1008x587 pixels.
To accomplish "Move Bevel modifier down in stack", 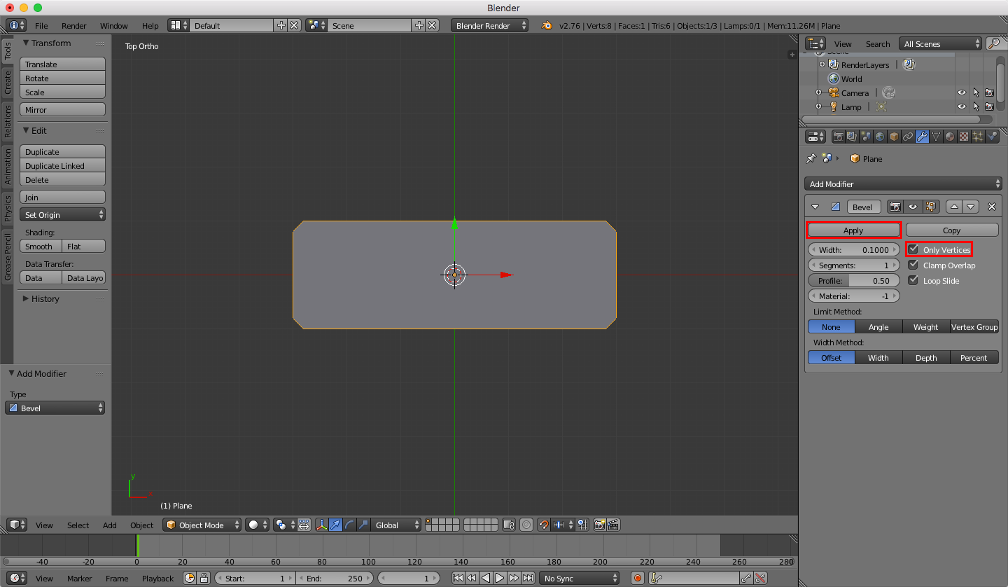I will (971, 206).
